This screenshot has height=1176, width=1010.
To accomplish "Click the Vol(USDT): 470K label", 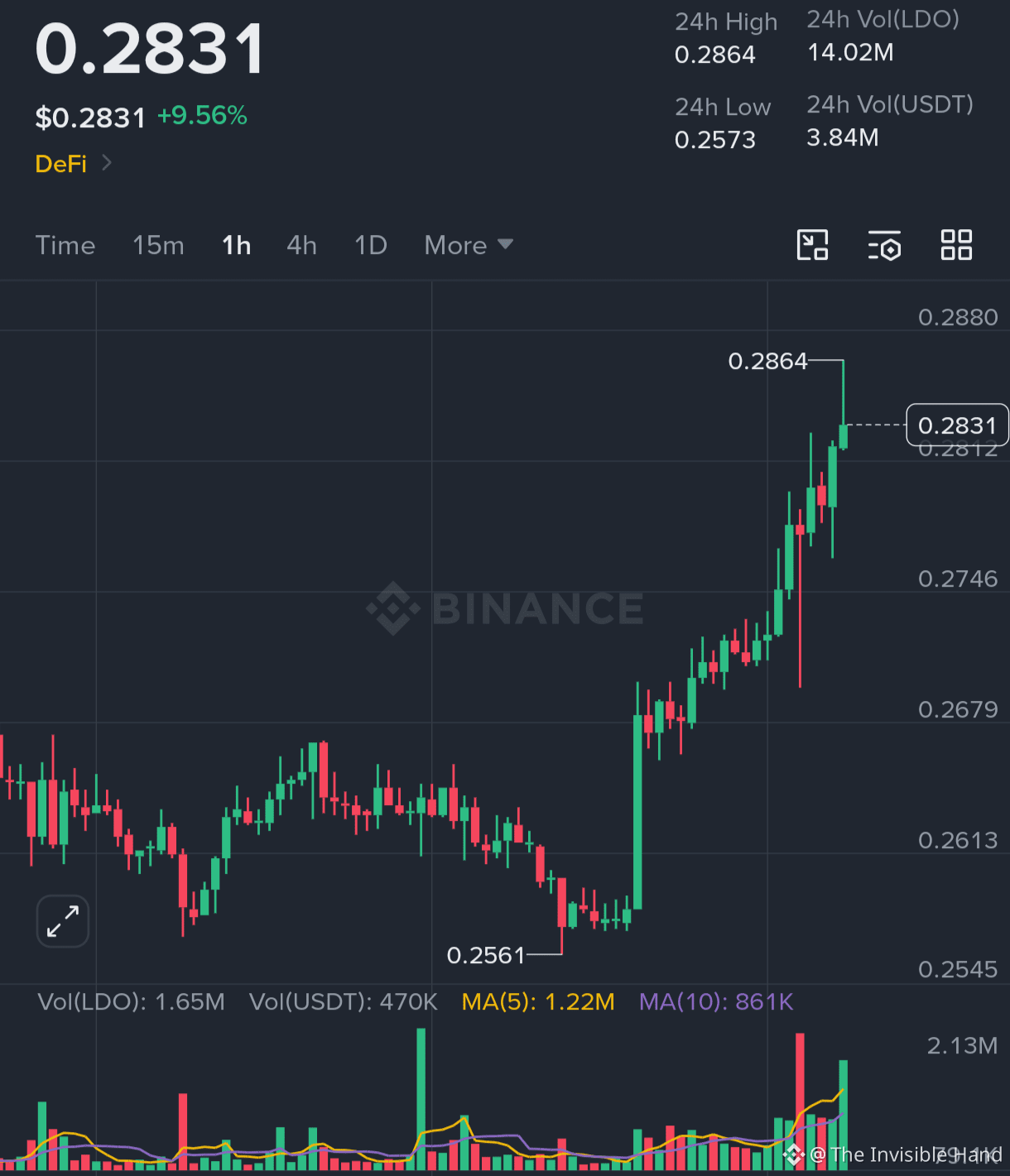I will tap(344, 1001).
